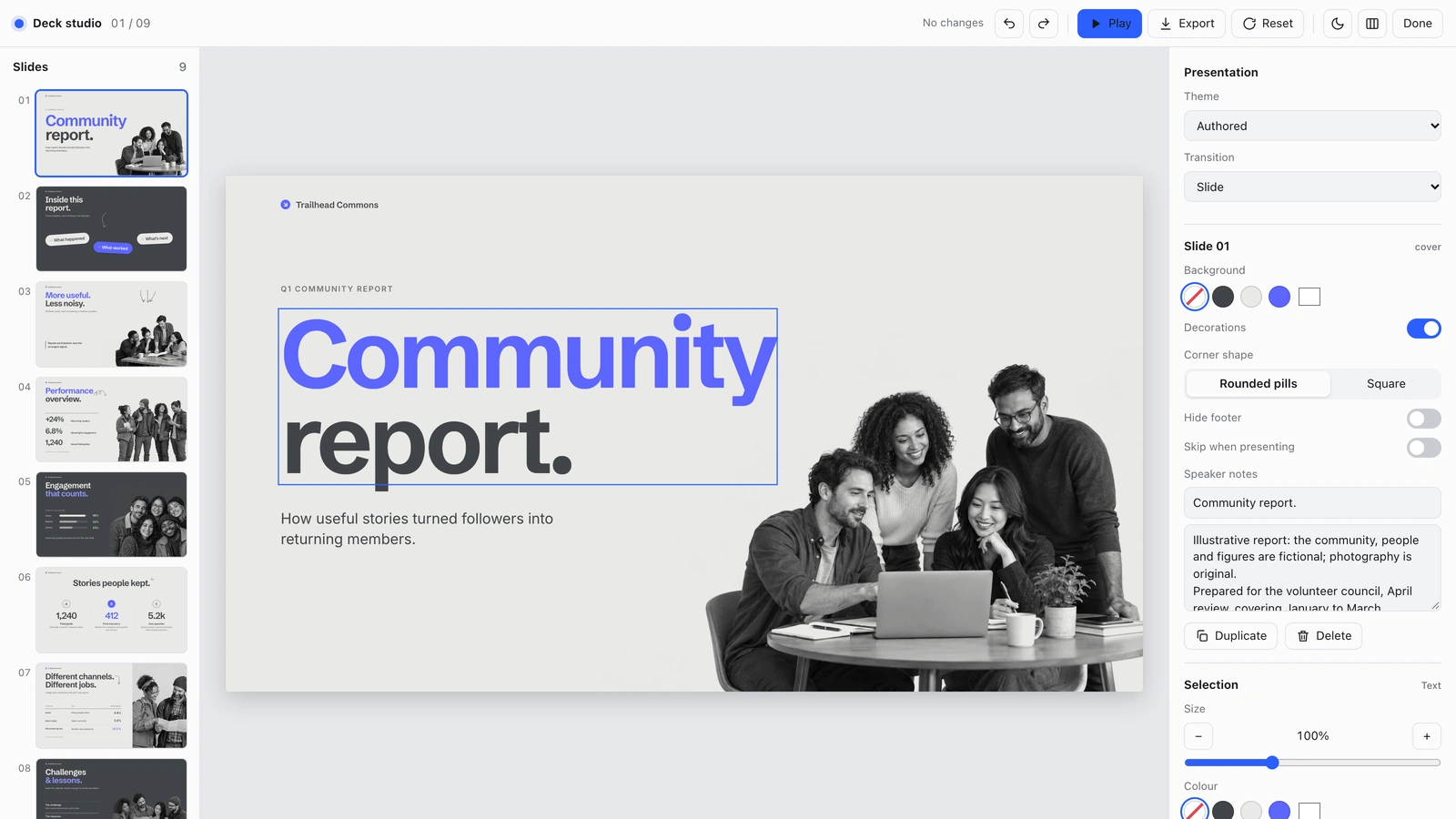Decrease selection size with minus button
The height and width of the screenshot is (819, 1456).
pos(1198,736)
